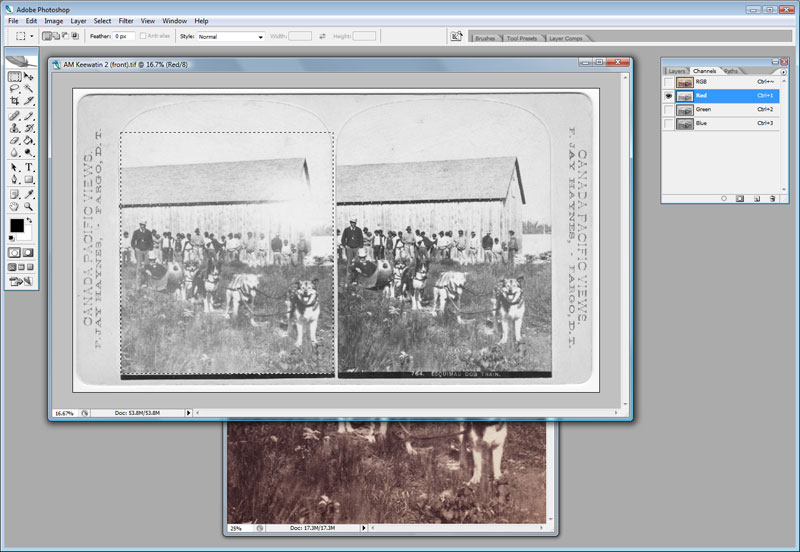The height and width of the screenshot is (552, 800).
Task: Click the create new channel icon
Action: click(757, 199)
